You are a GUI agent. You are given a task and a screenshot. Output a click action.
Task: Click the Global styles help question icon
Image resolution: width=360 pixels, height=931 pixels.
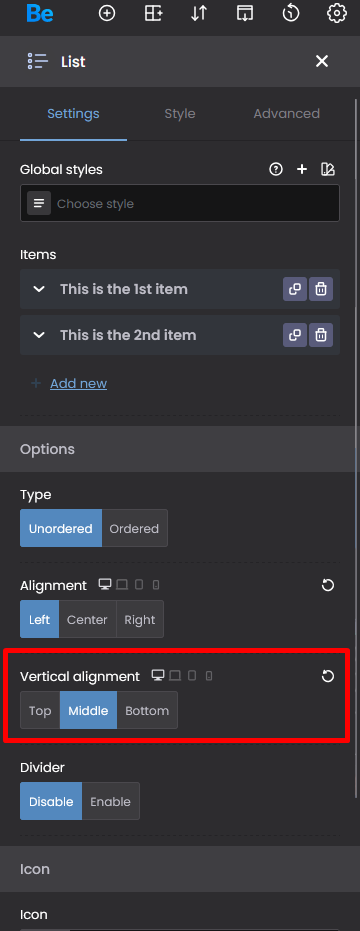tap(276, 169)
